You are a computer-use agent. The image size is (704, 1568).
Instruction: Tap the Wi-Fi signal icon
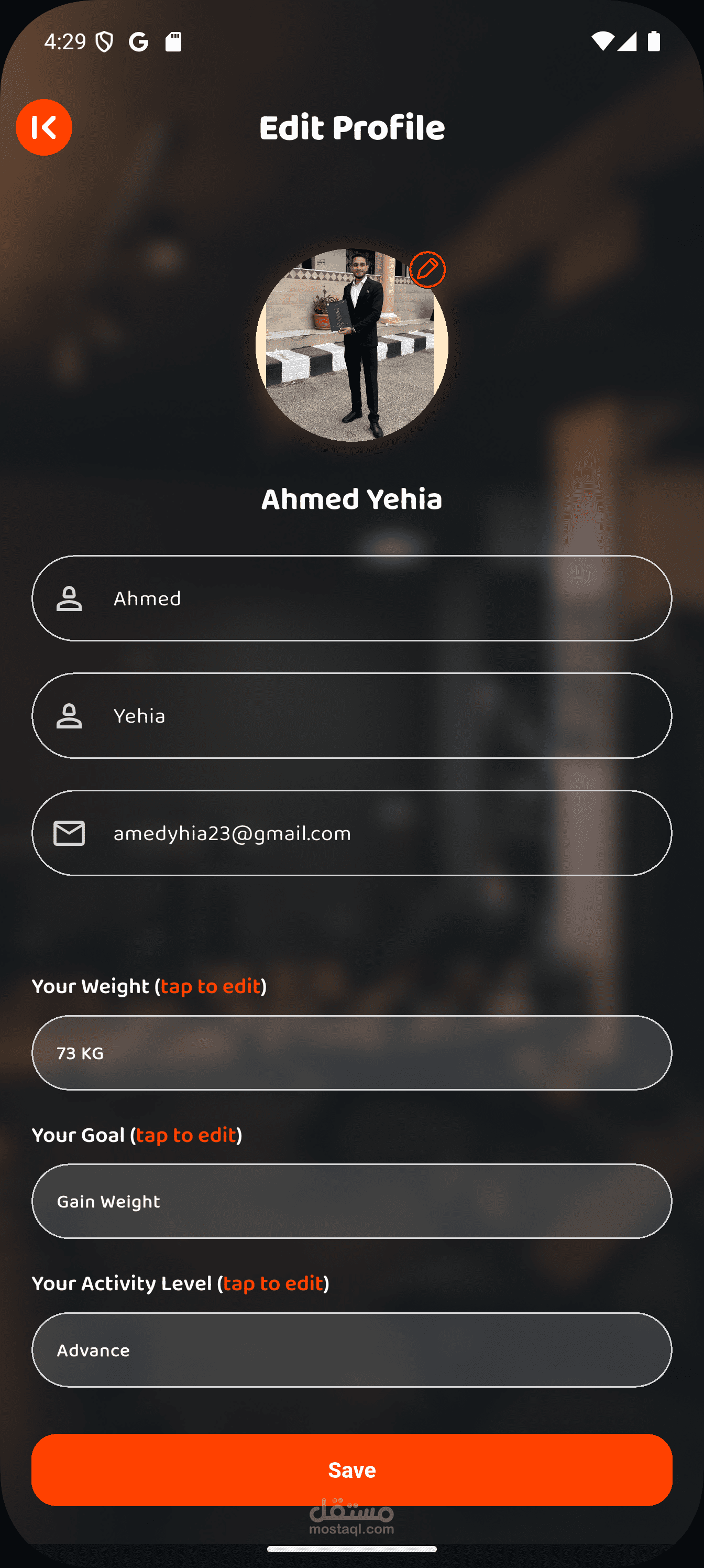(x=602, y=41)
